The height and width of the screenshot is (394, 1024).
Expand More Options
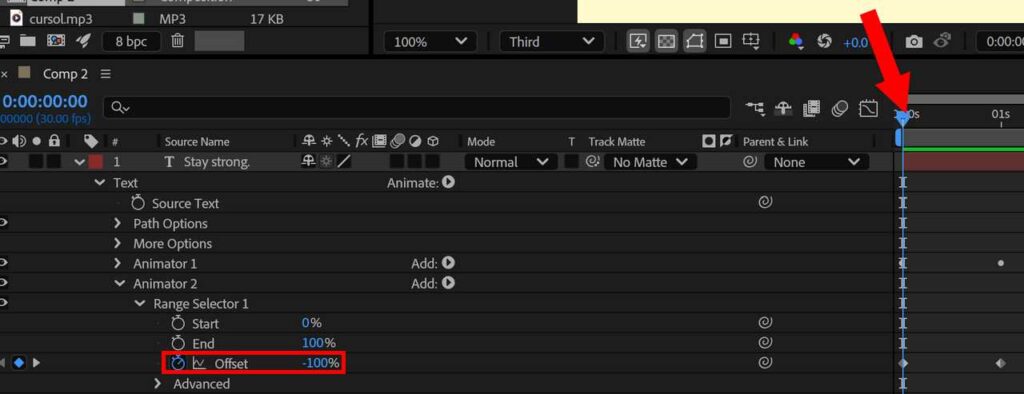(118, 243)
